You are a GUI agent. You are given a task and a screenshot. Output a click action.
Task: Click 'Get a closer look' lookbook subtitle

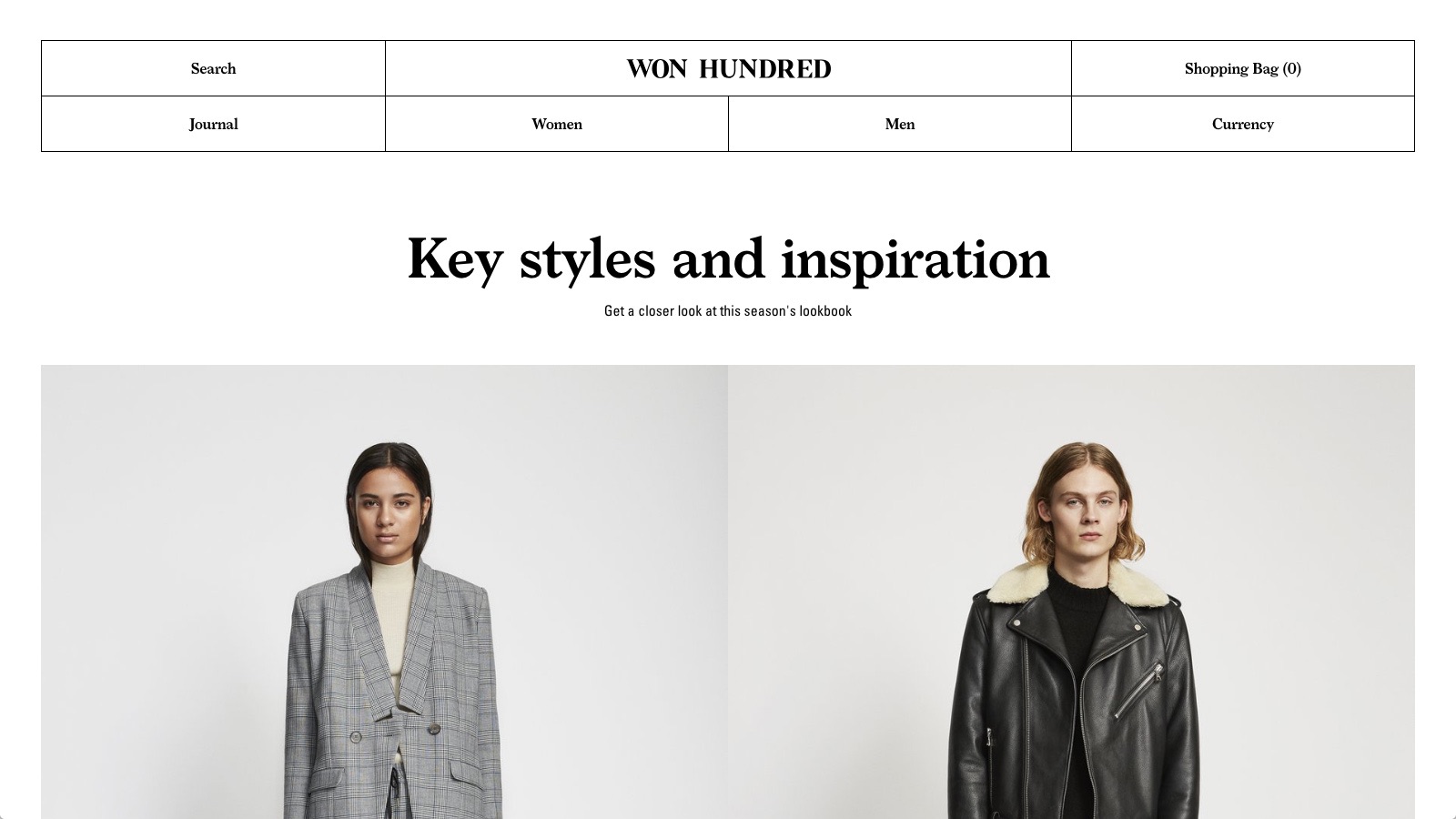tap(728, 311)
